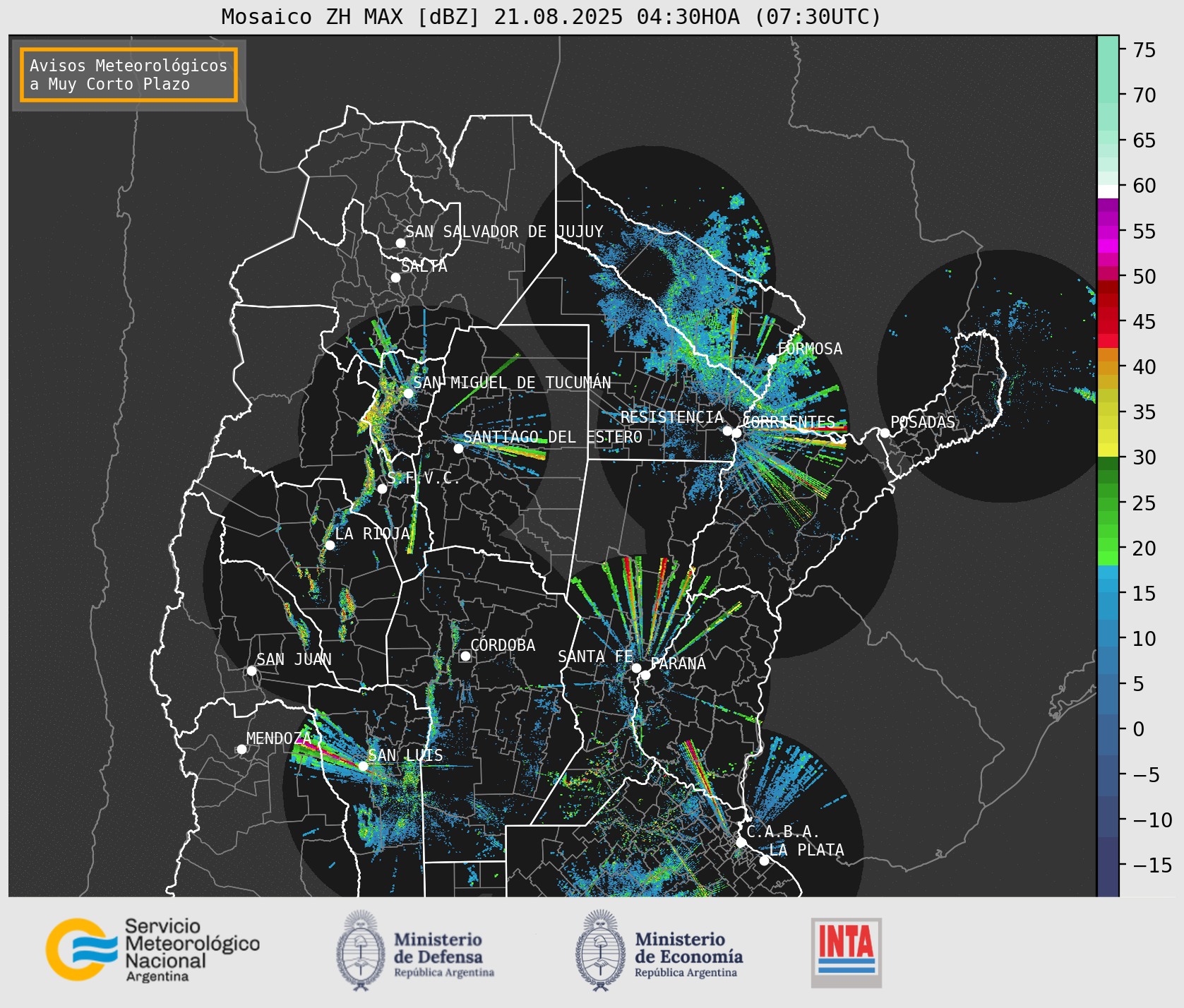The height and width of the screenshot is (1008, 1184).
Task: Click the San Juan city marker
Action: point(251,671)
